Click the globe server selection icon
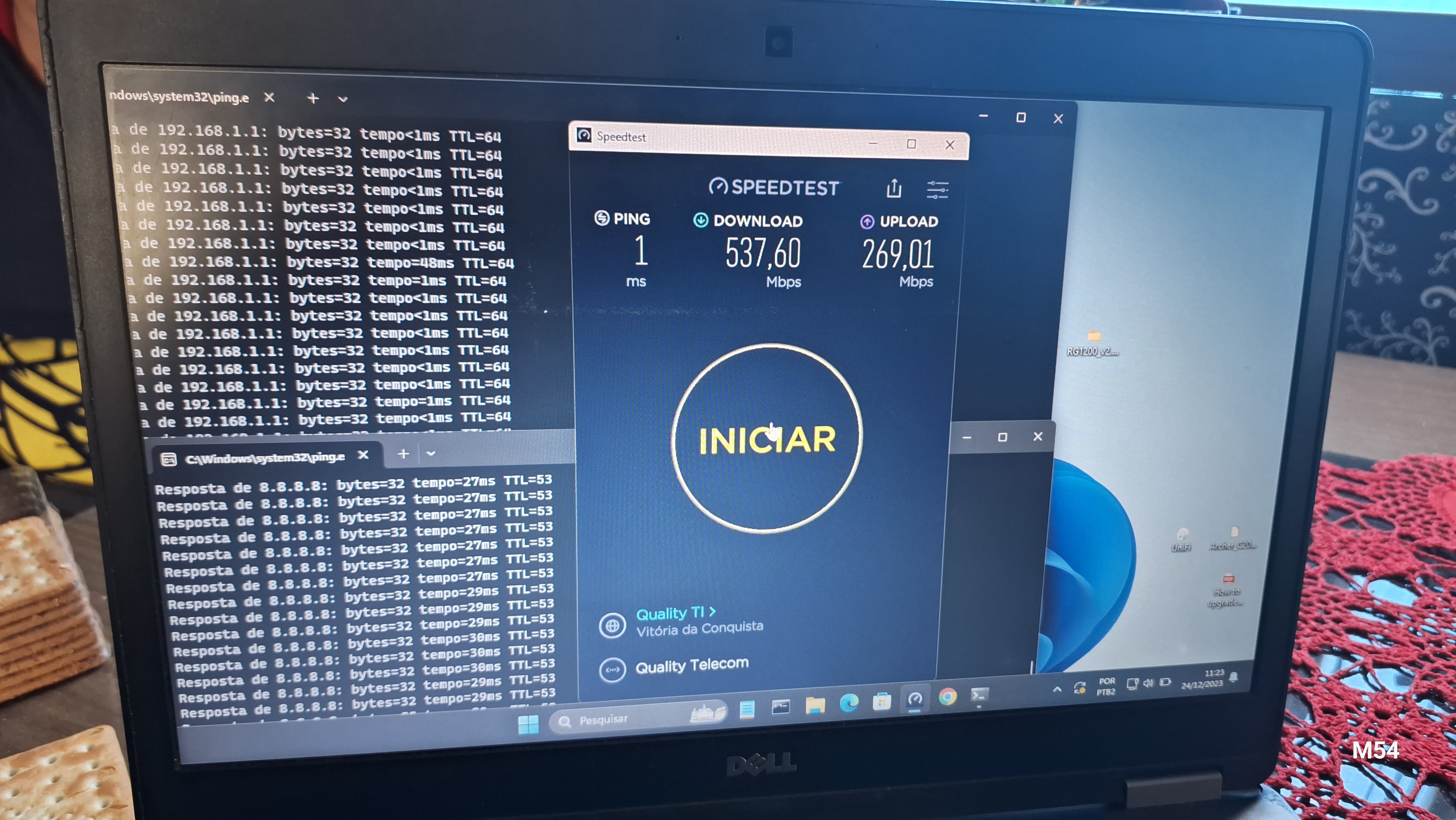The width and height of the screenshot is (1456, 820). 612,626
